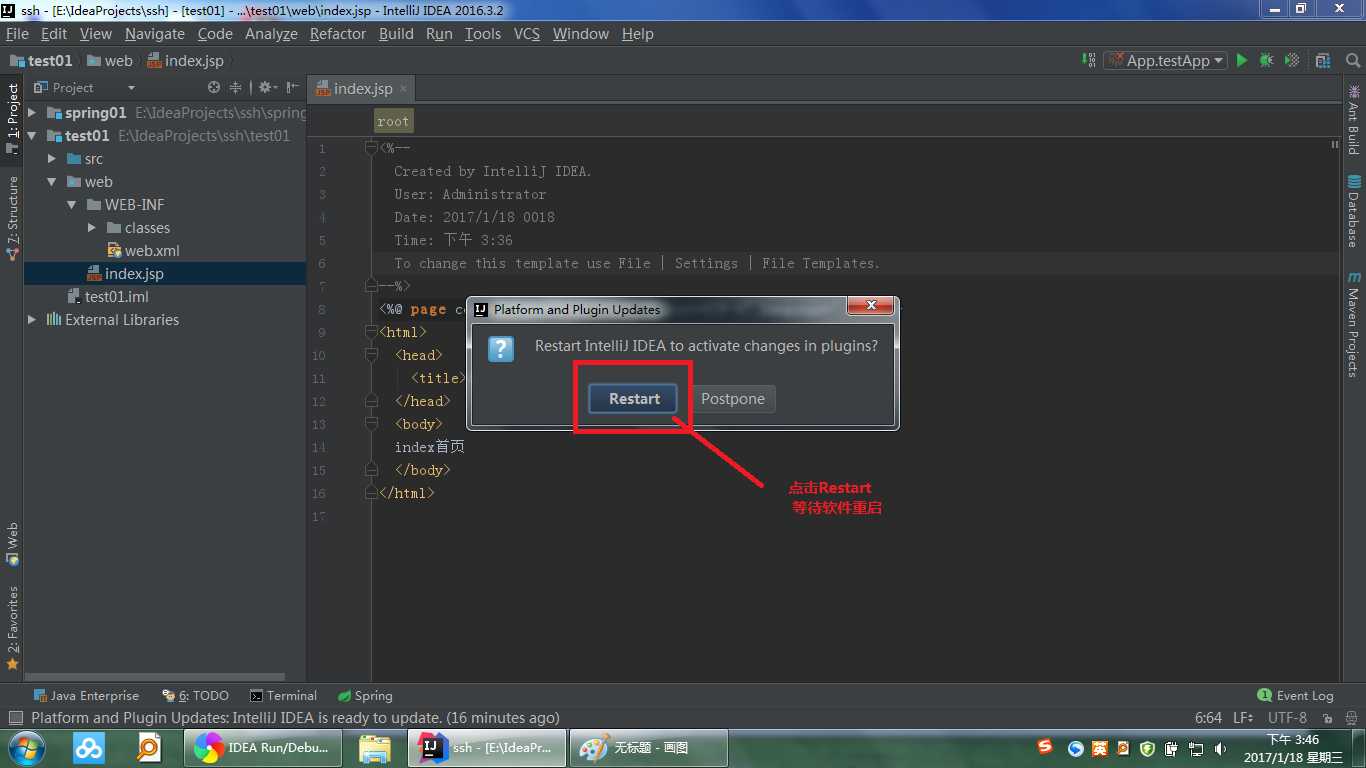
Task: Open the Refactor menu
Action: pos(338,33)
